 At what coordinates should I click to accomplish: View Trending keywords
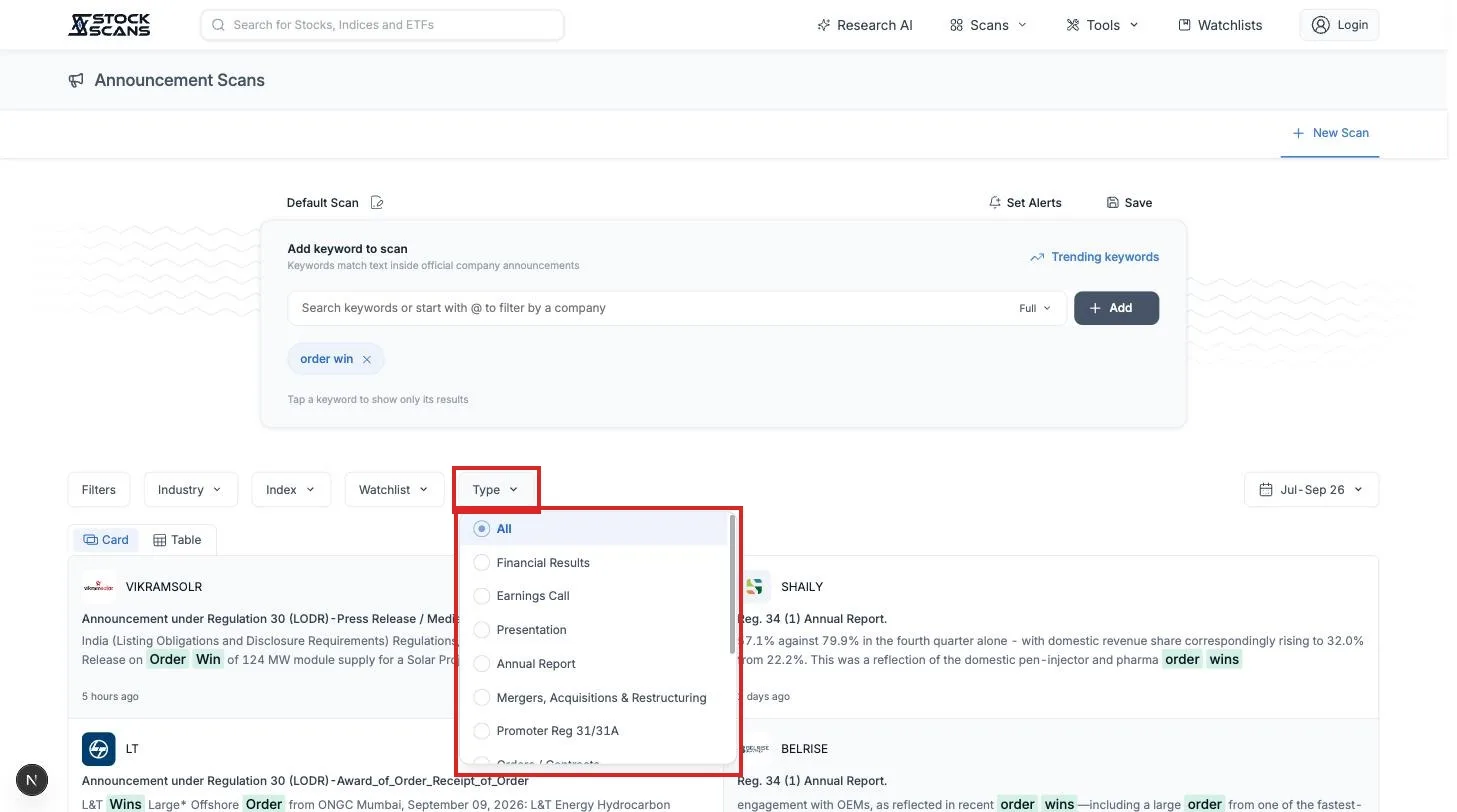[x=1094, y=257]
